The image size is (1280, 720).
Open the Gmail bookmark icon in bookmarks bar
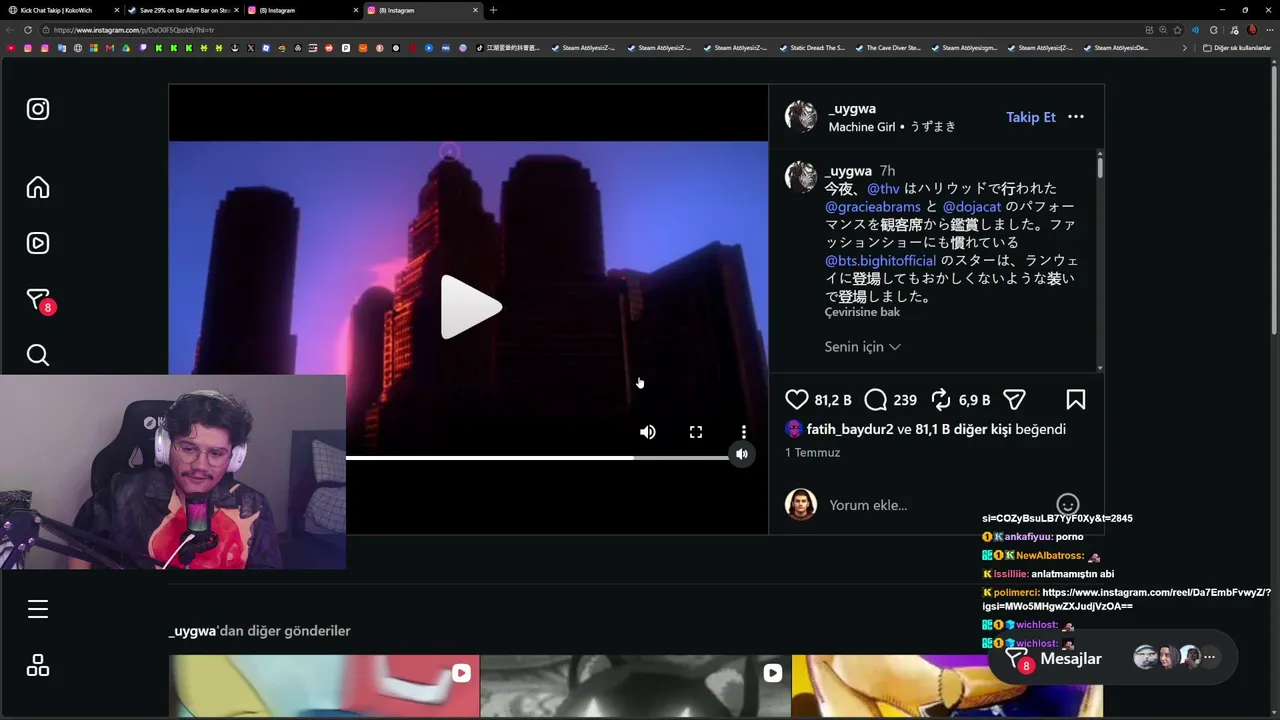(110, 48)
